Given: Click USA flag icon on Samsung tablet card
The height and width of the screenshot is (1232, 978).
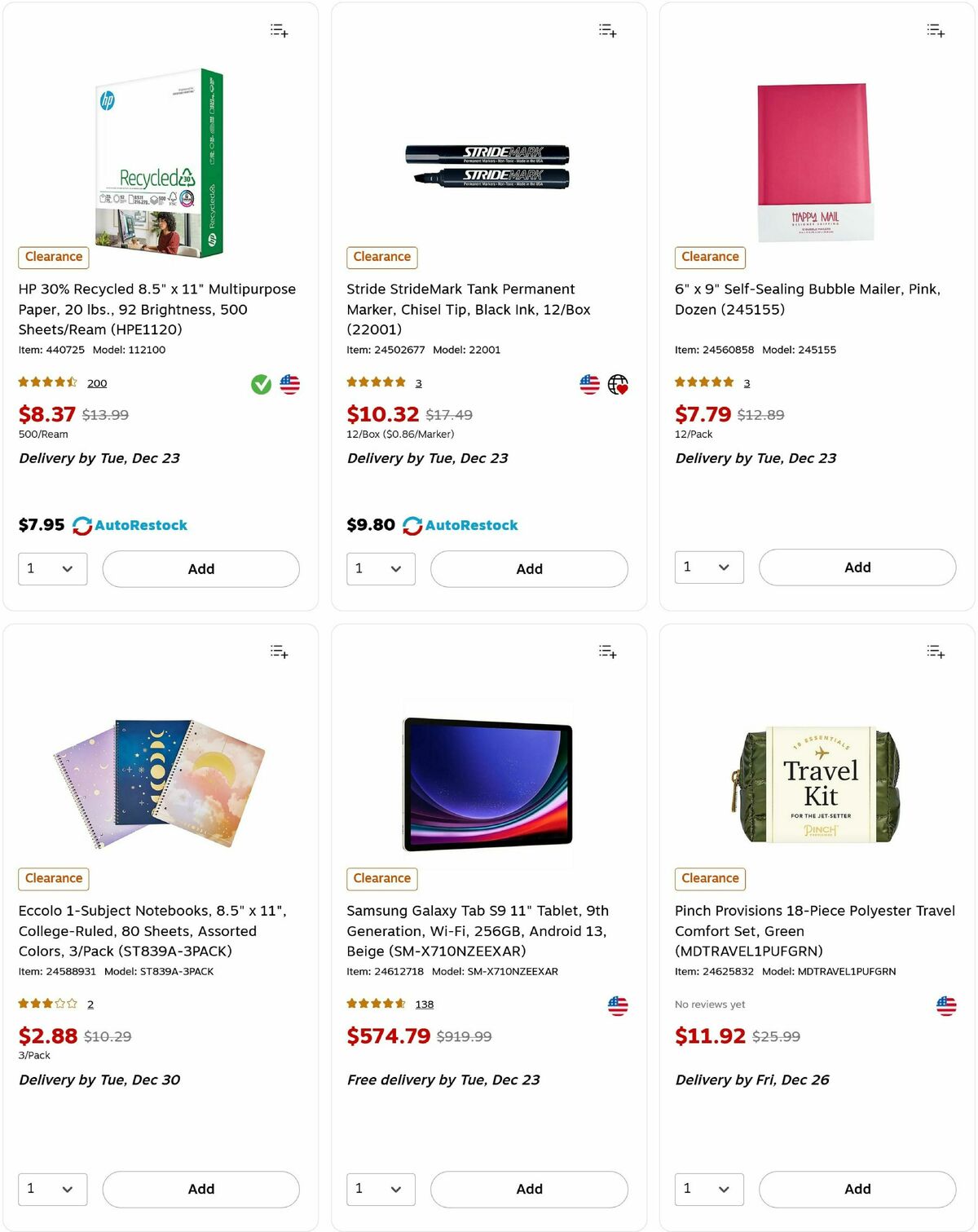Looking at the screenshot, I should coord(618,1005).
